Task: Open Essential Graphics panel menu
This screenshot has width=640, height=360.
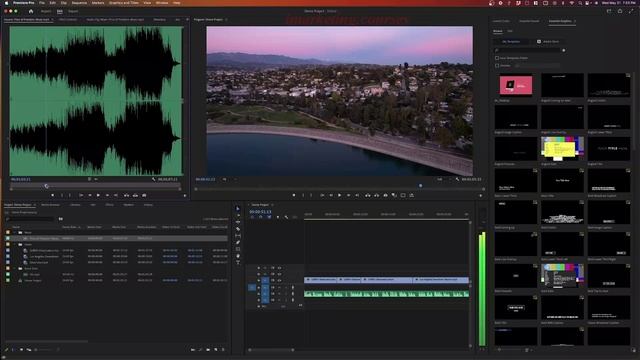Action: coord(575,21)
